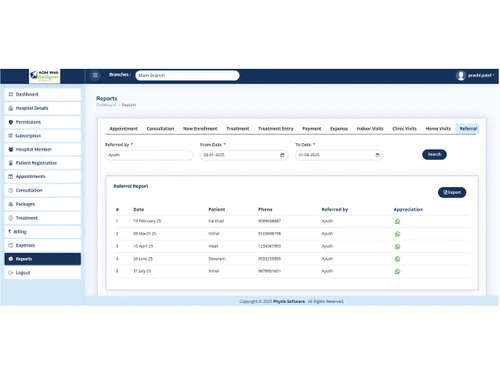Click the user avatar icon

pos(461,76)
